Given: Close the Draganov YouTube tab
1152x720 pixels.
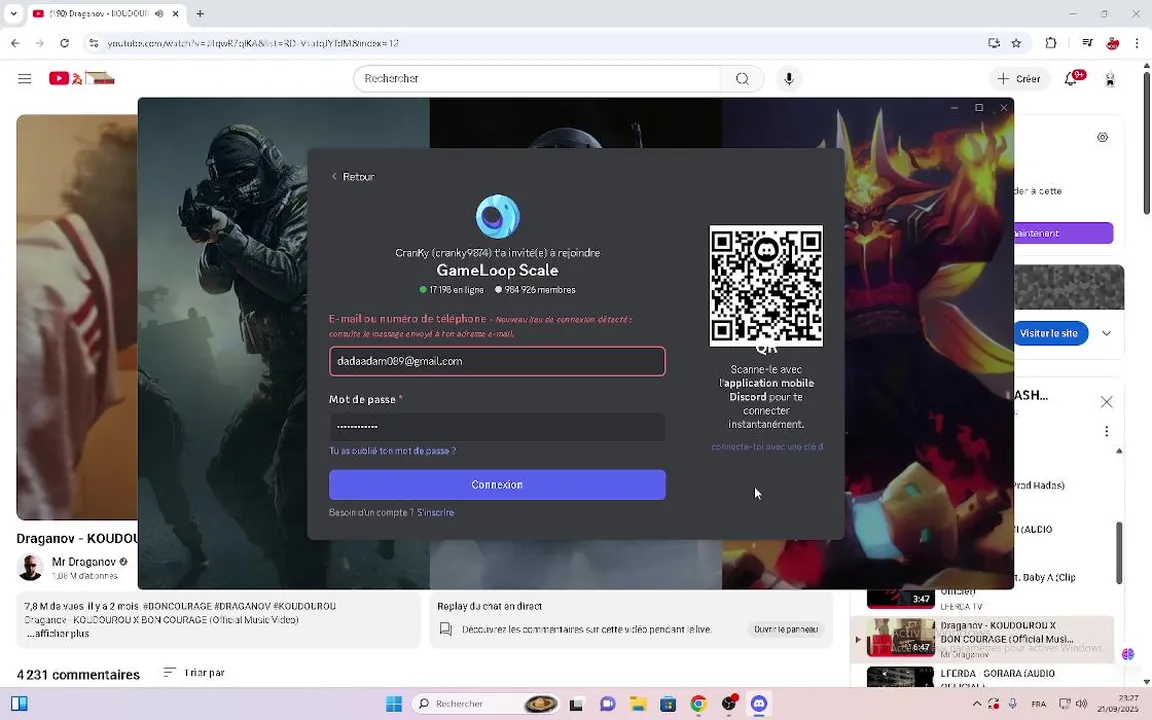Looking at the screenshot, I should pos(176,14).
